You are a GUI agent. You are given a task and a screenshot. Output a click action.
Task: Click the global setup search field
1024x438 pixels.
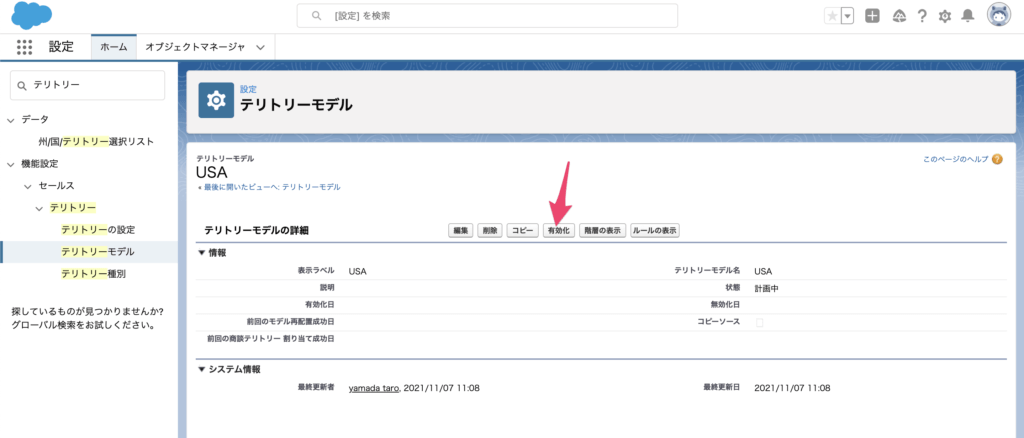point(488,16)
